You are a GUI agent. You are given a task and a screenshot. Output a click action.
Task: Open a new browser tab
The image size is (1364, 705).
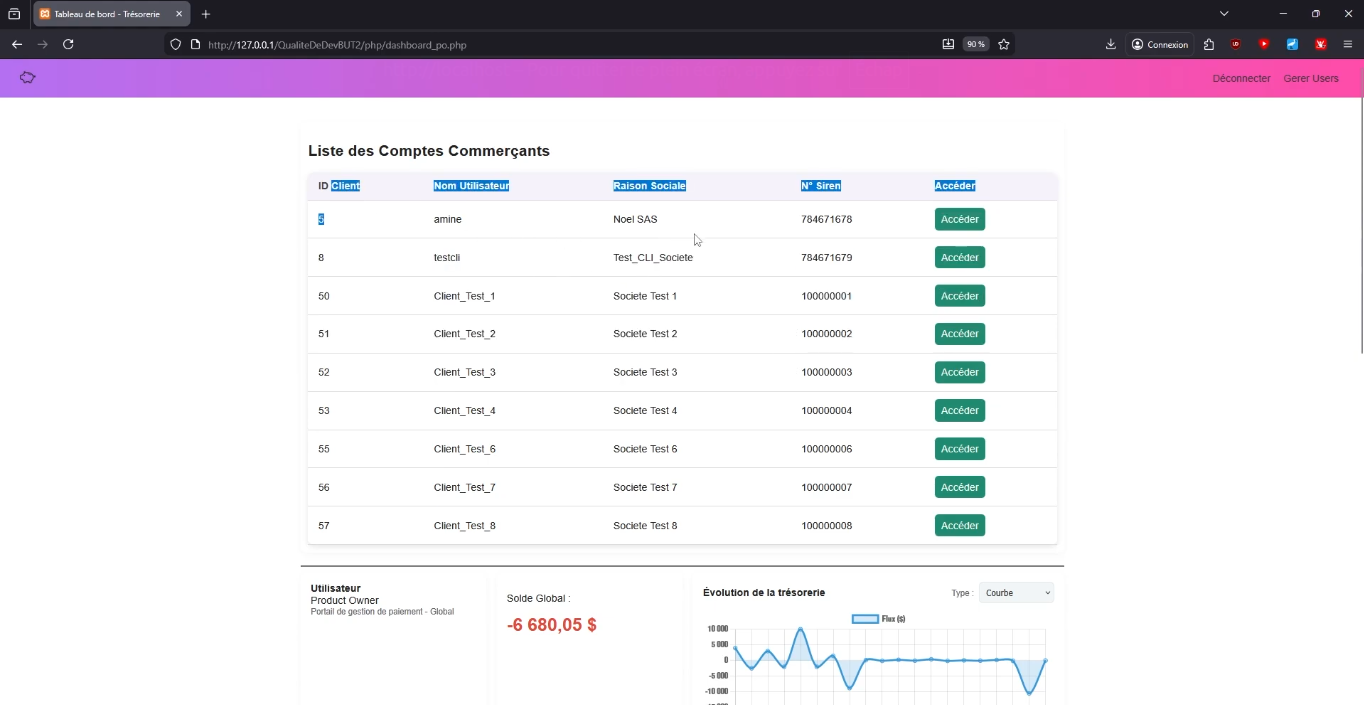tap(206, 14)
